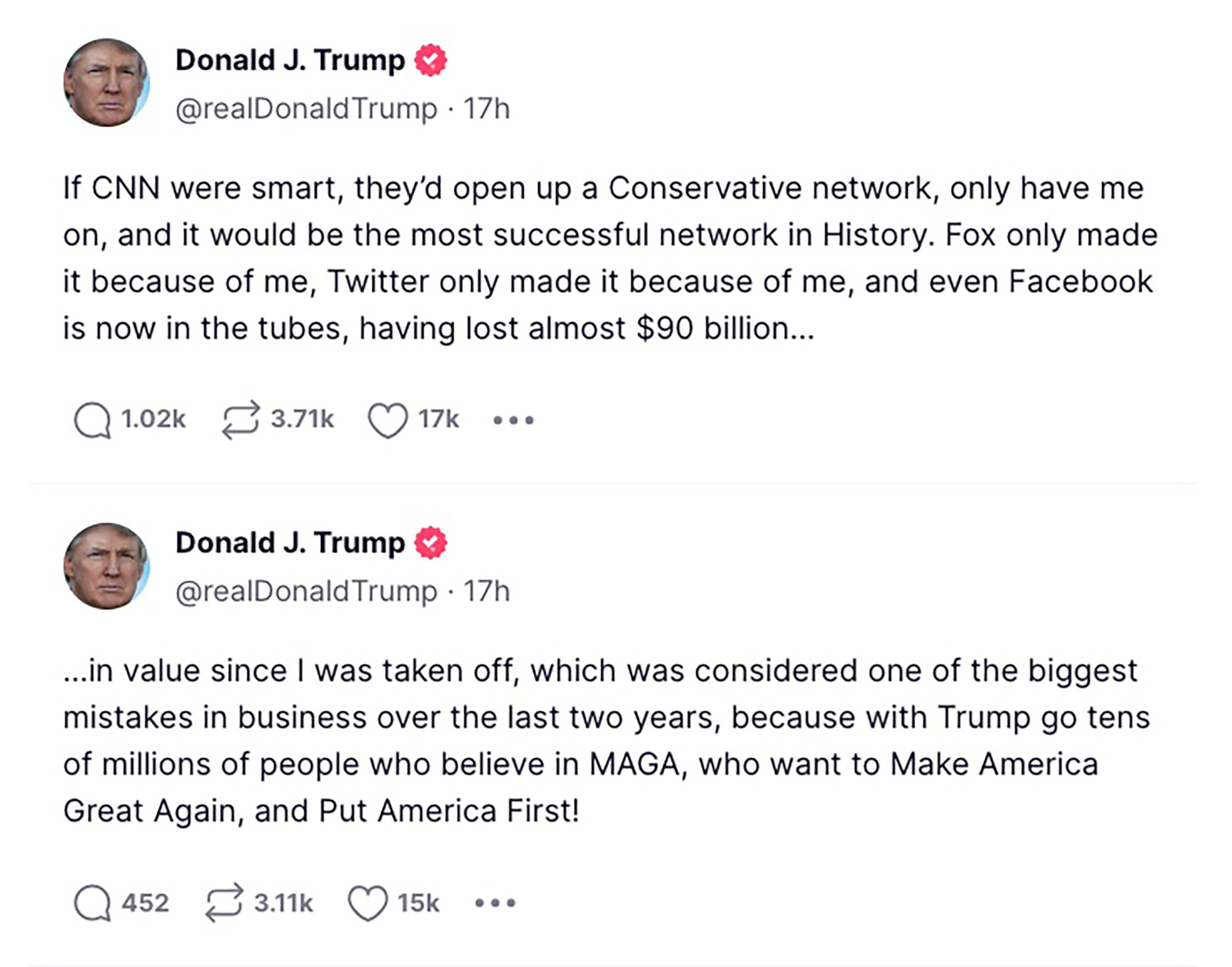Click the verified badge on second post

(430, 543)
